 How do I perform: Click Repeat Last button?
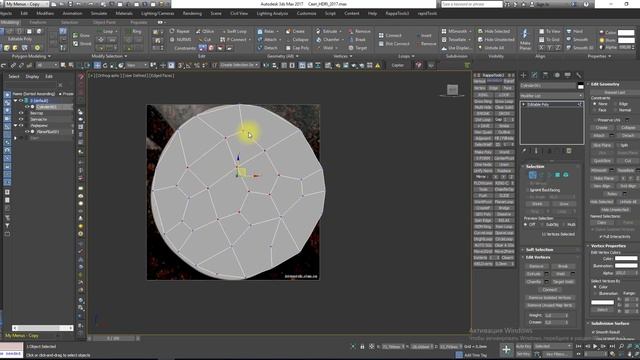tap(615, 93)
